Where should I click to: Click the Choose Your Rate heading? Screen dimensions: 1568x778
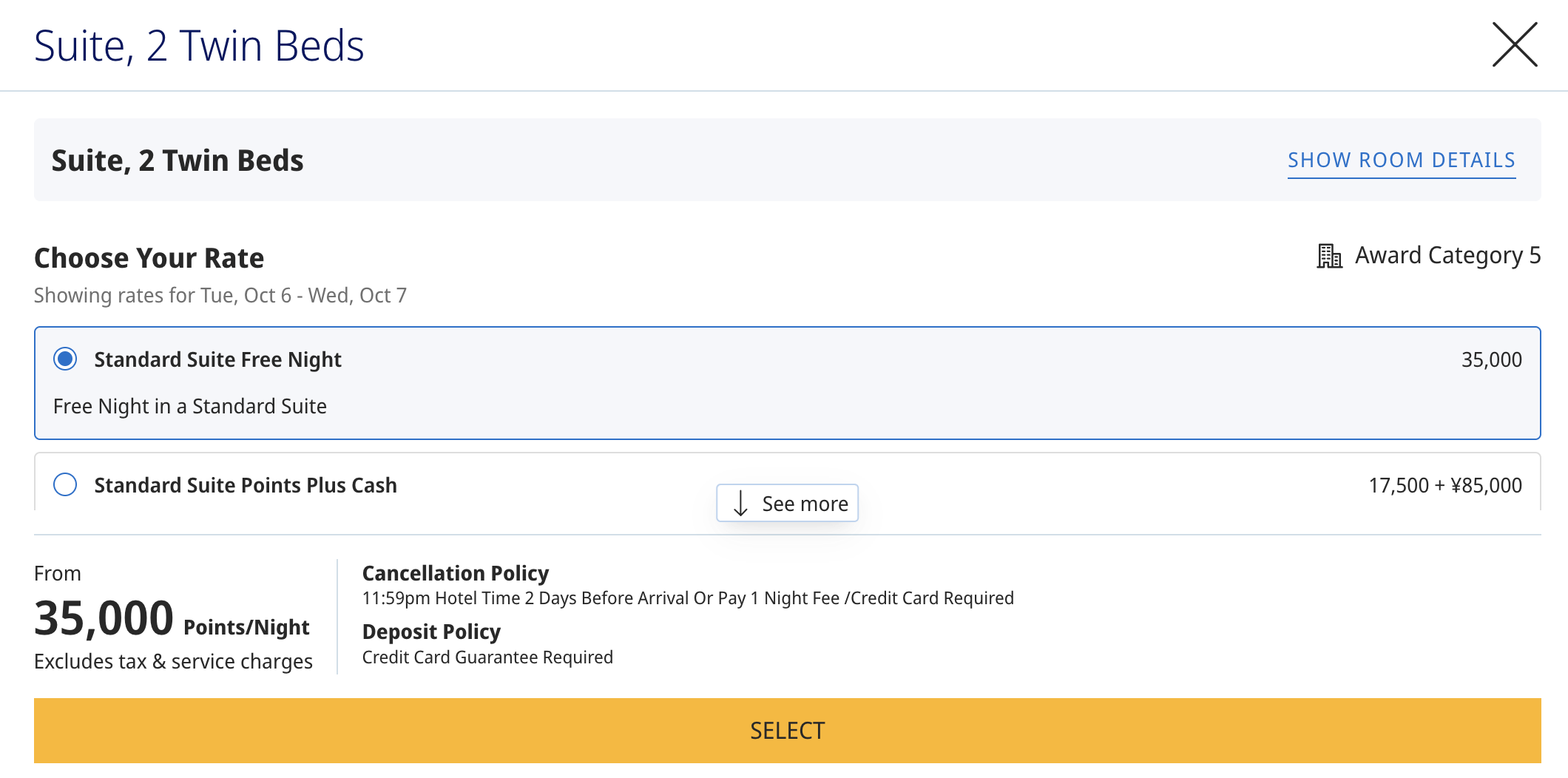click(x=149, y=258)
